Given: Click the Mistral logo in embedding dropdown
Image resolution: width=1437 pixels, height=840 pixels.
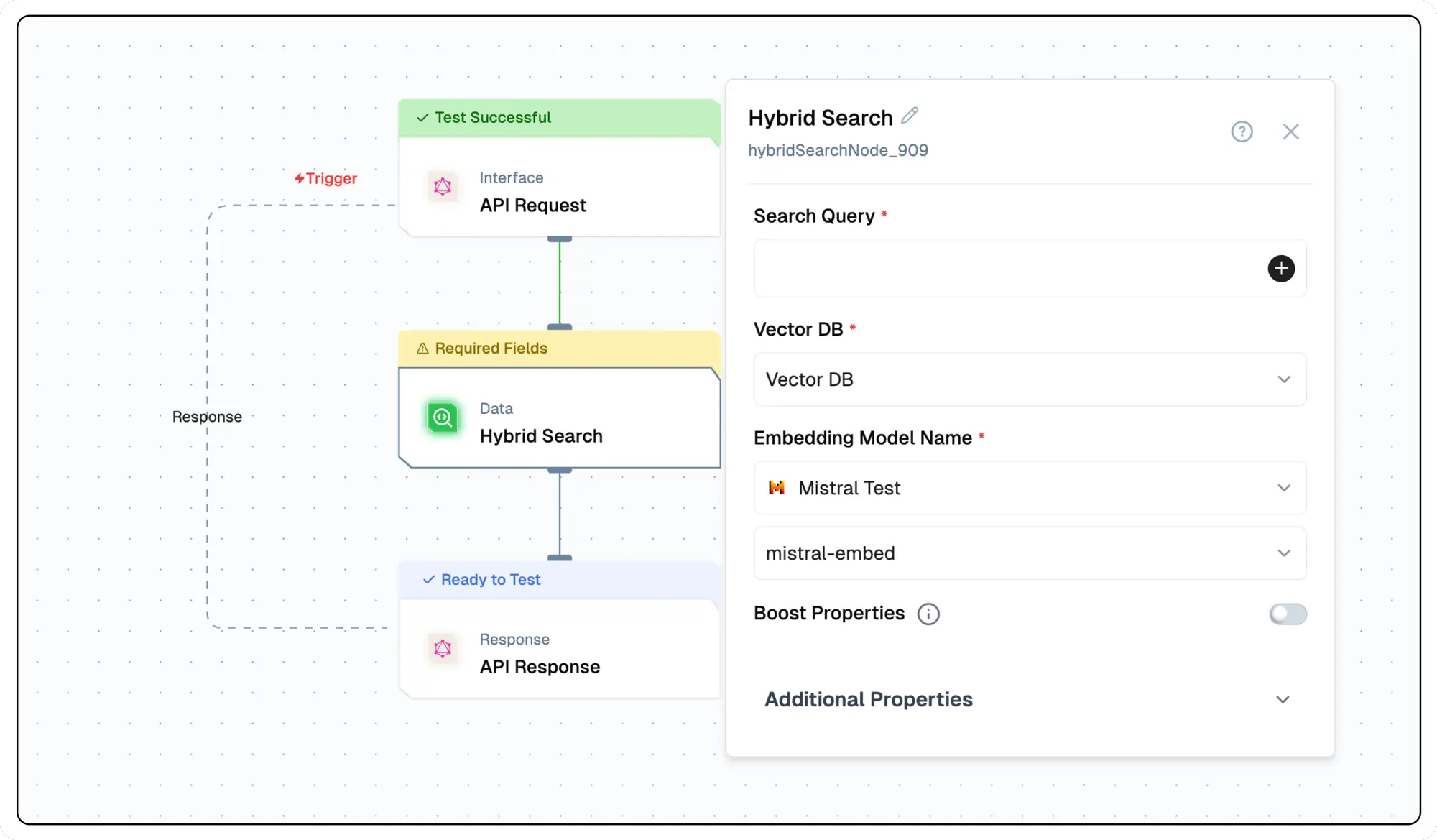Looking at the screenshot, I should click(777, 488).
